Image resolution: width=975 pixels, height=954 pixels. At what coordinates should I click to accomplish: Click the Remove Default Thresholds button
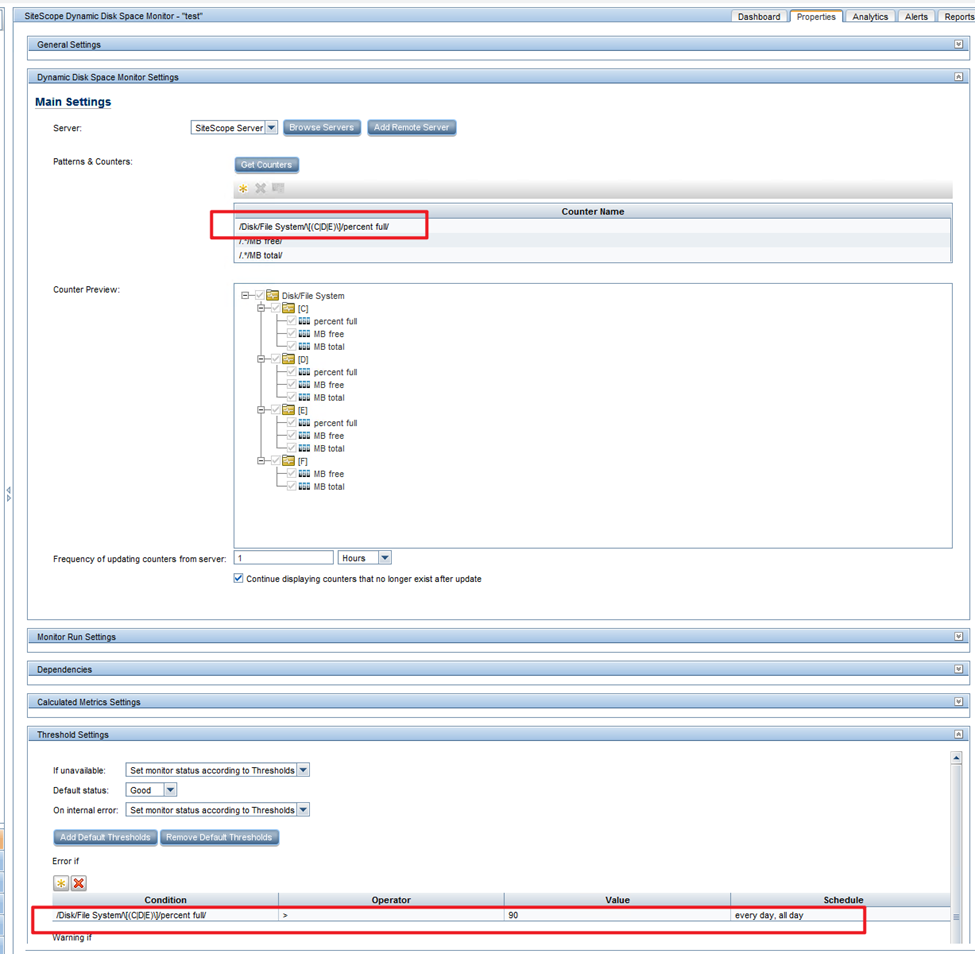219,837
